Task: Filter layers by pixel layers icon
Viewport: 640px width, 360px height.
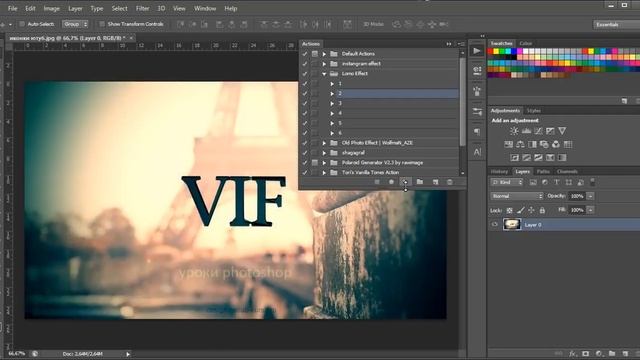Action: coord(533,182)
